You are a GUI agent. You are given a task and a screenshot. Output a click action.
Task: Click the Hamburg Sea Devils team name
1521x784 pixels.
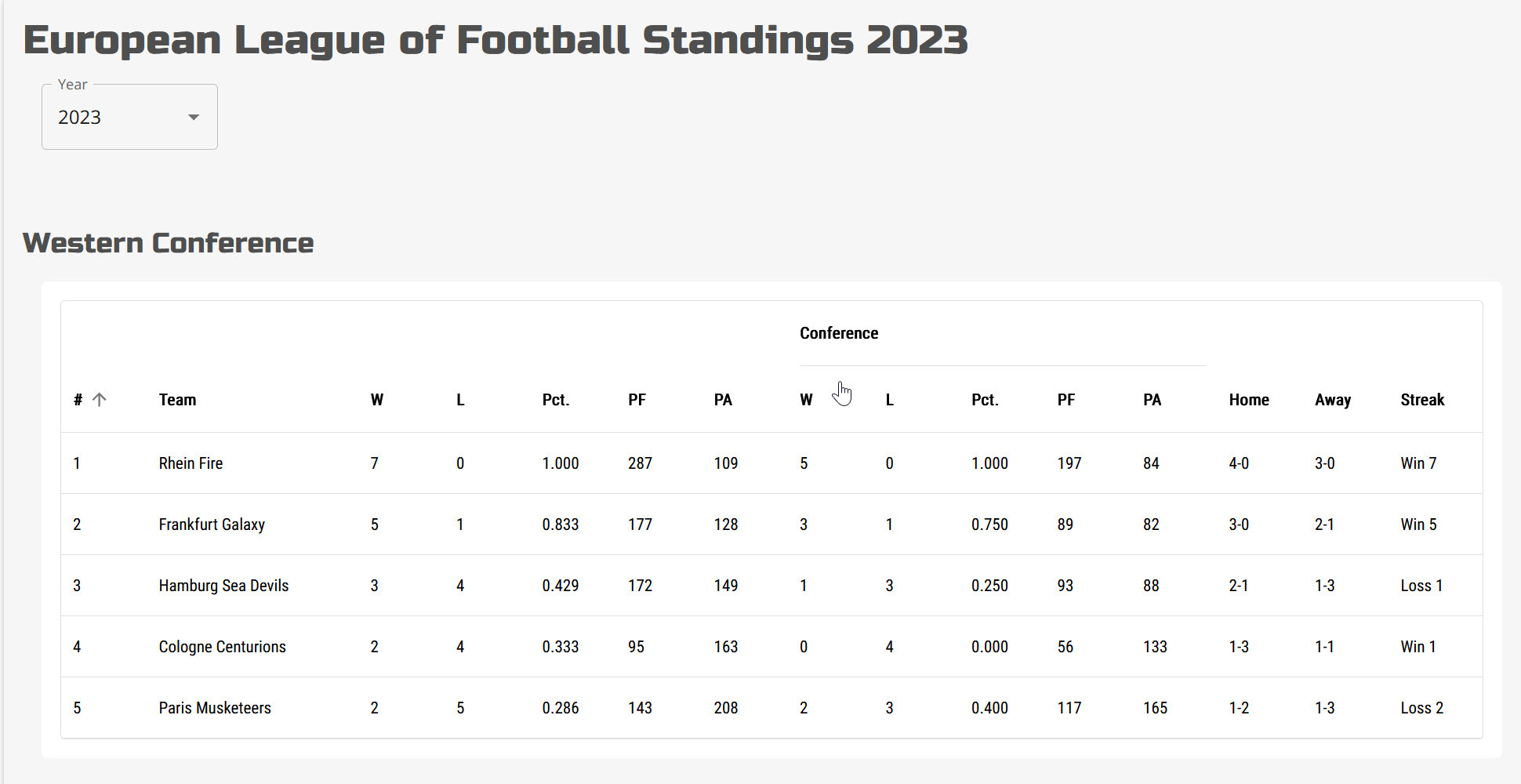click(223, 586)
